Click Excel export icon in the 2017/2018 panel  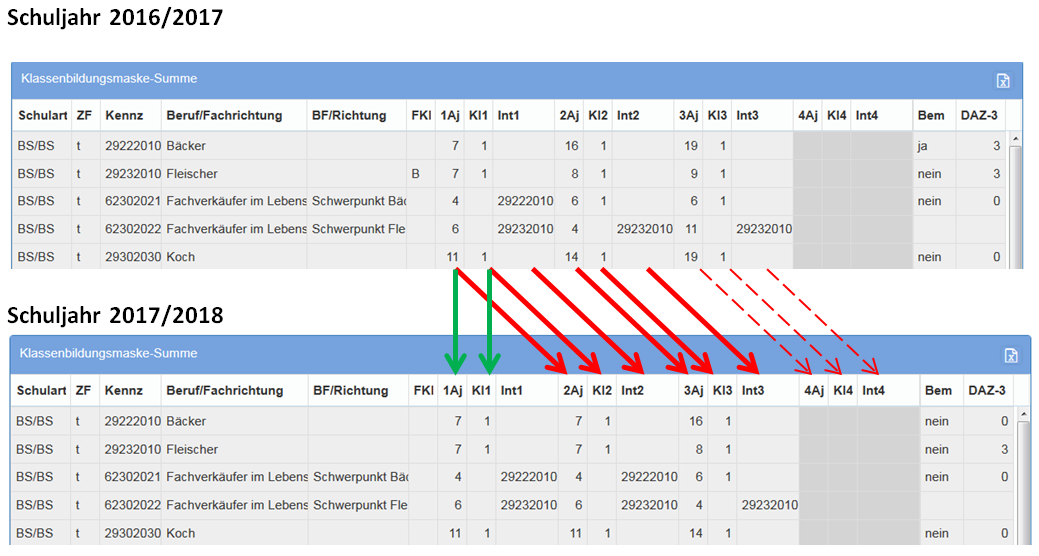pyautogui.click(x=1011, y=356)
